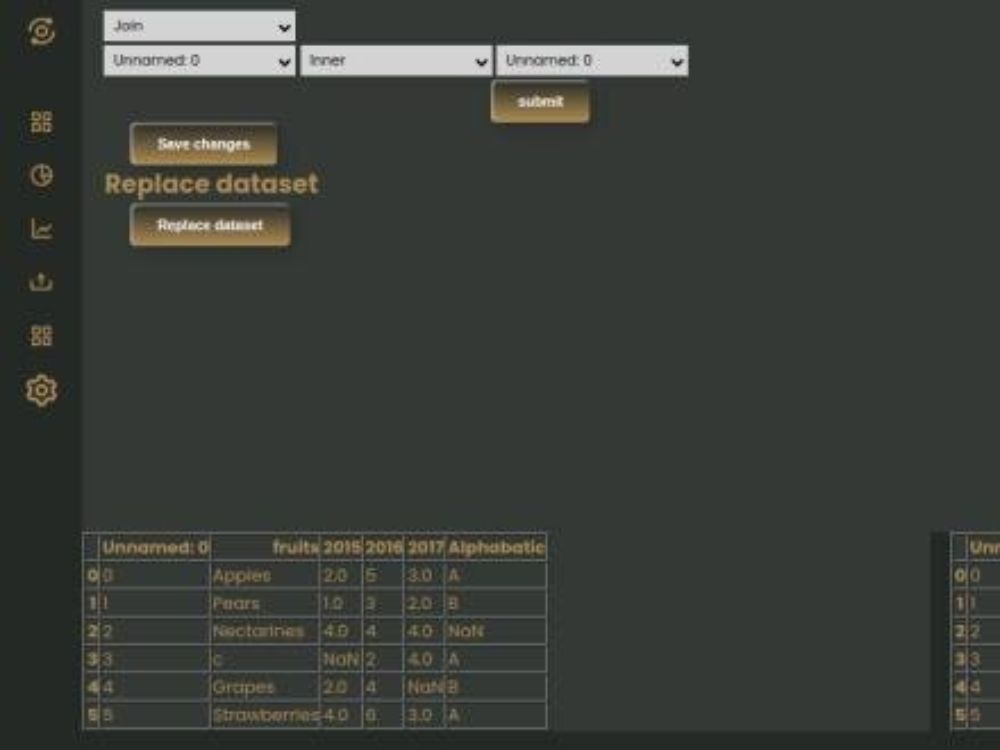Click Save changes button
The height and width of the screenshot is (750, 1000).
tap(203, 144)
